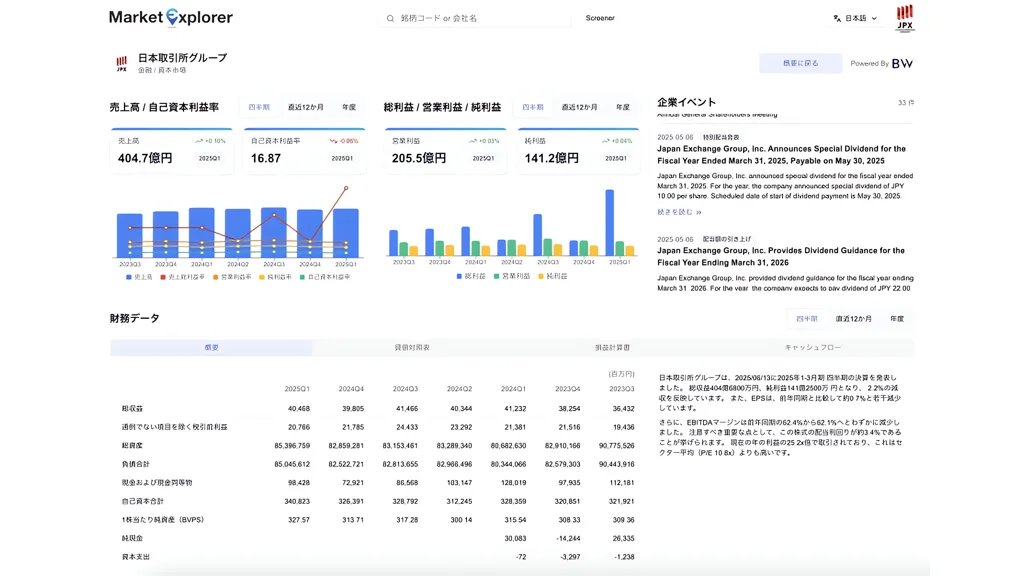Open the 日本語 language dropdown
The image size is (1024, 576).
point(856,18)
